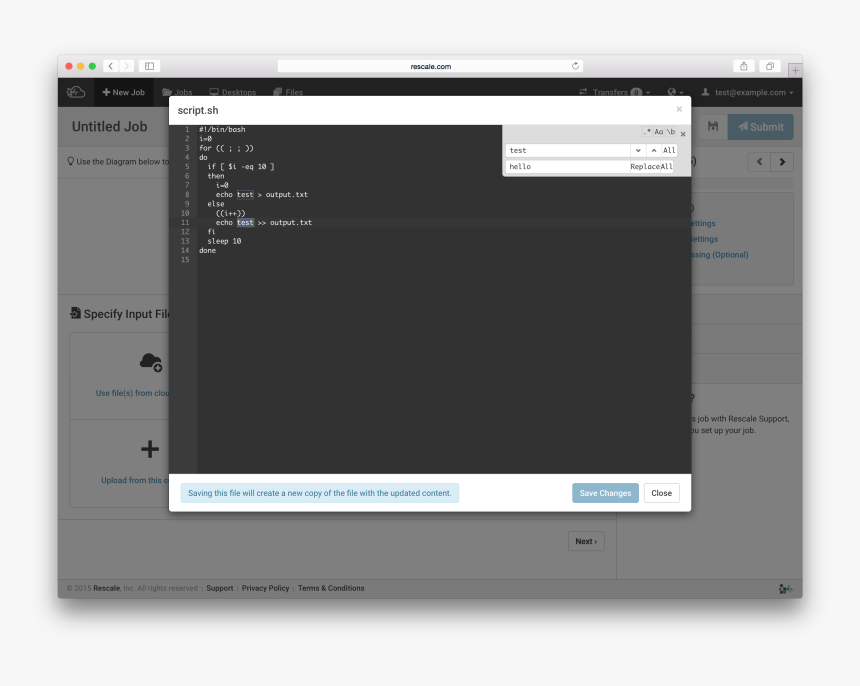860x686 pixels.
Task: Click Rescale link in footer
Action: click(106, 588)
